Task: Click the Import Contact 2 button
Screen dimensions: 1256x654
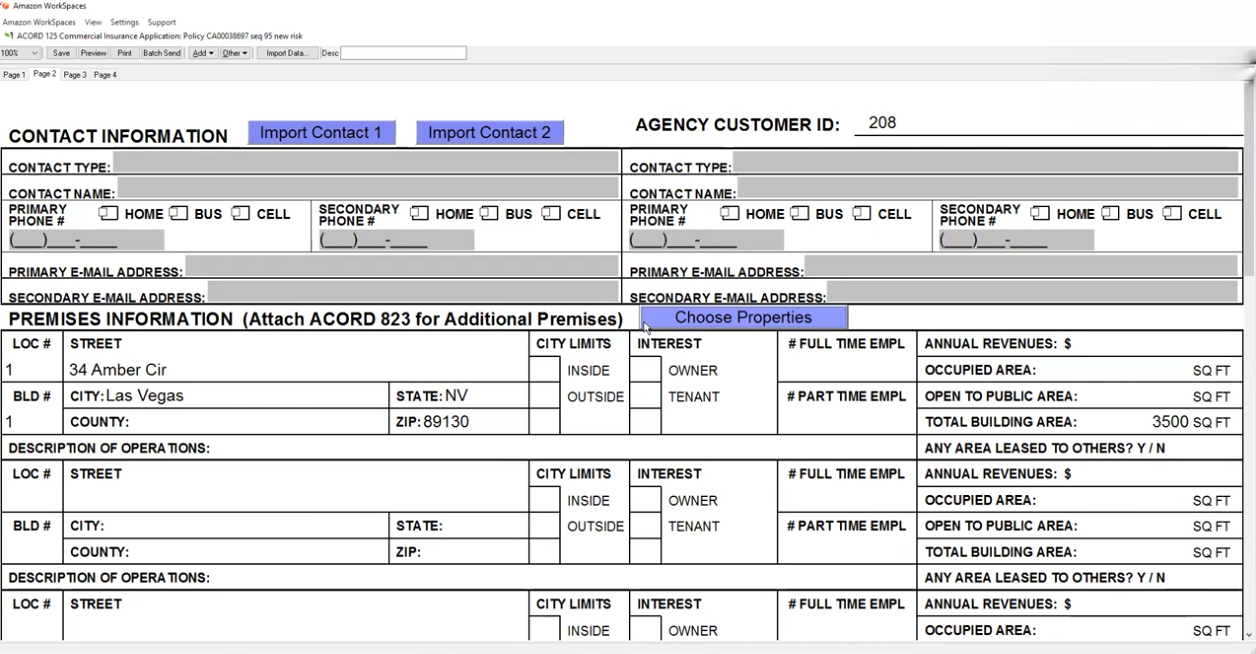Action: [x=489, y=133]
